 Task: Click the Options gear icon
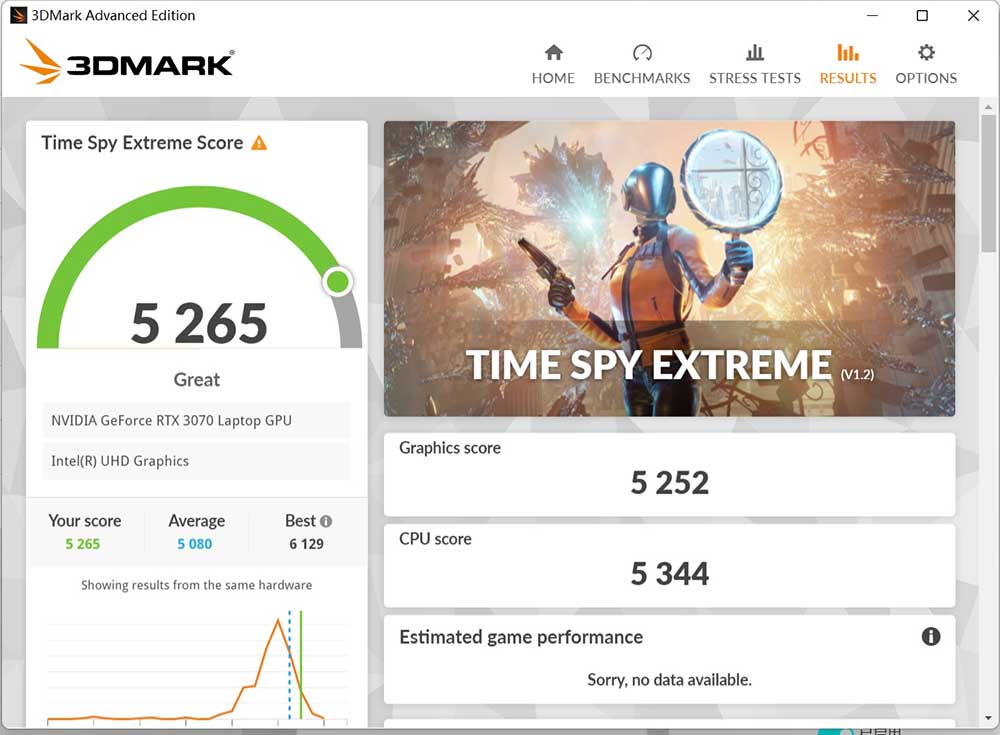[x=926, y=52]
